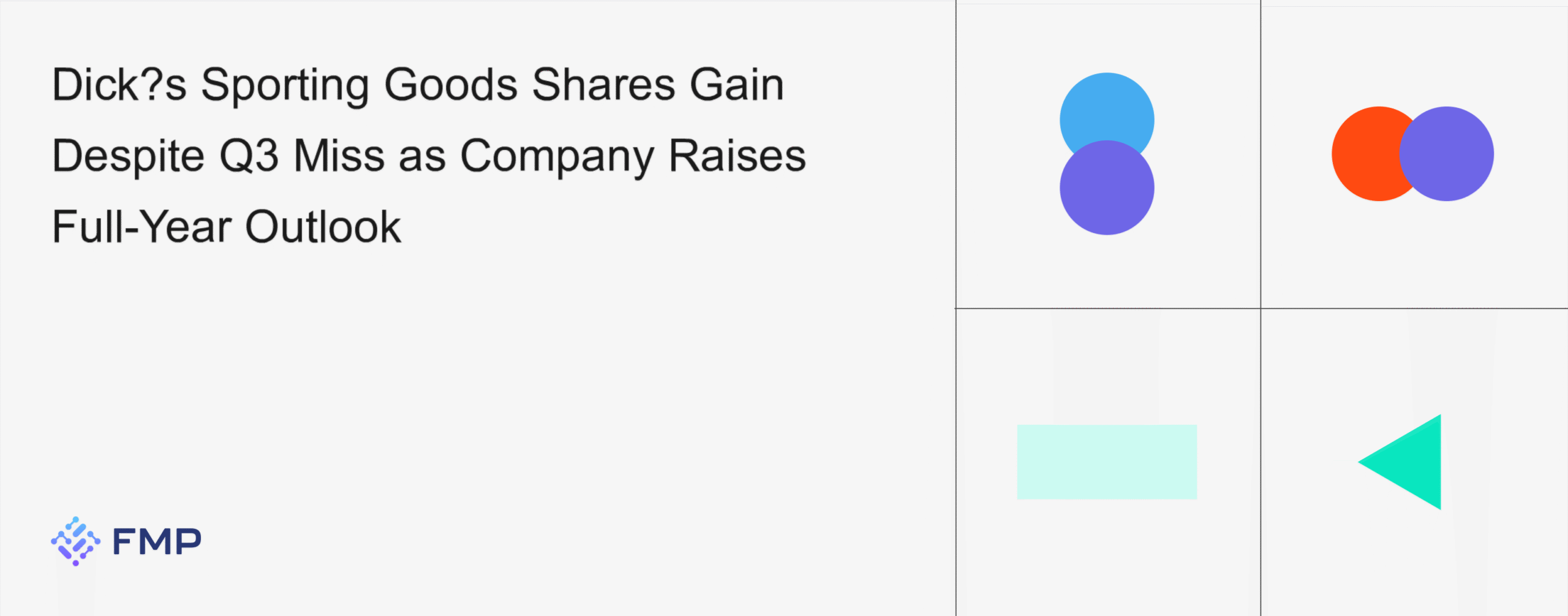Click the FMP diamond logo icon
The width and height of the screenshot is (1568, 616).
(75, 541)
